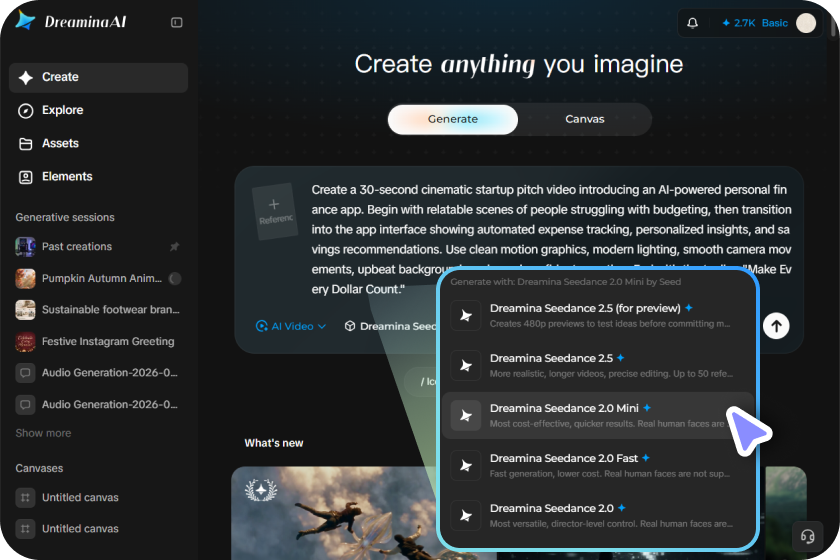Click the award laurel badge on card
840x560 pixels.
(261, 490)
